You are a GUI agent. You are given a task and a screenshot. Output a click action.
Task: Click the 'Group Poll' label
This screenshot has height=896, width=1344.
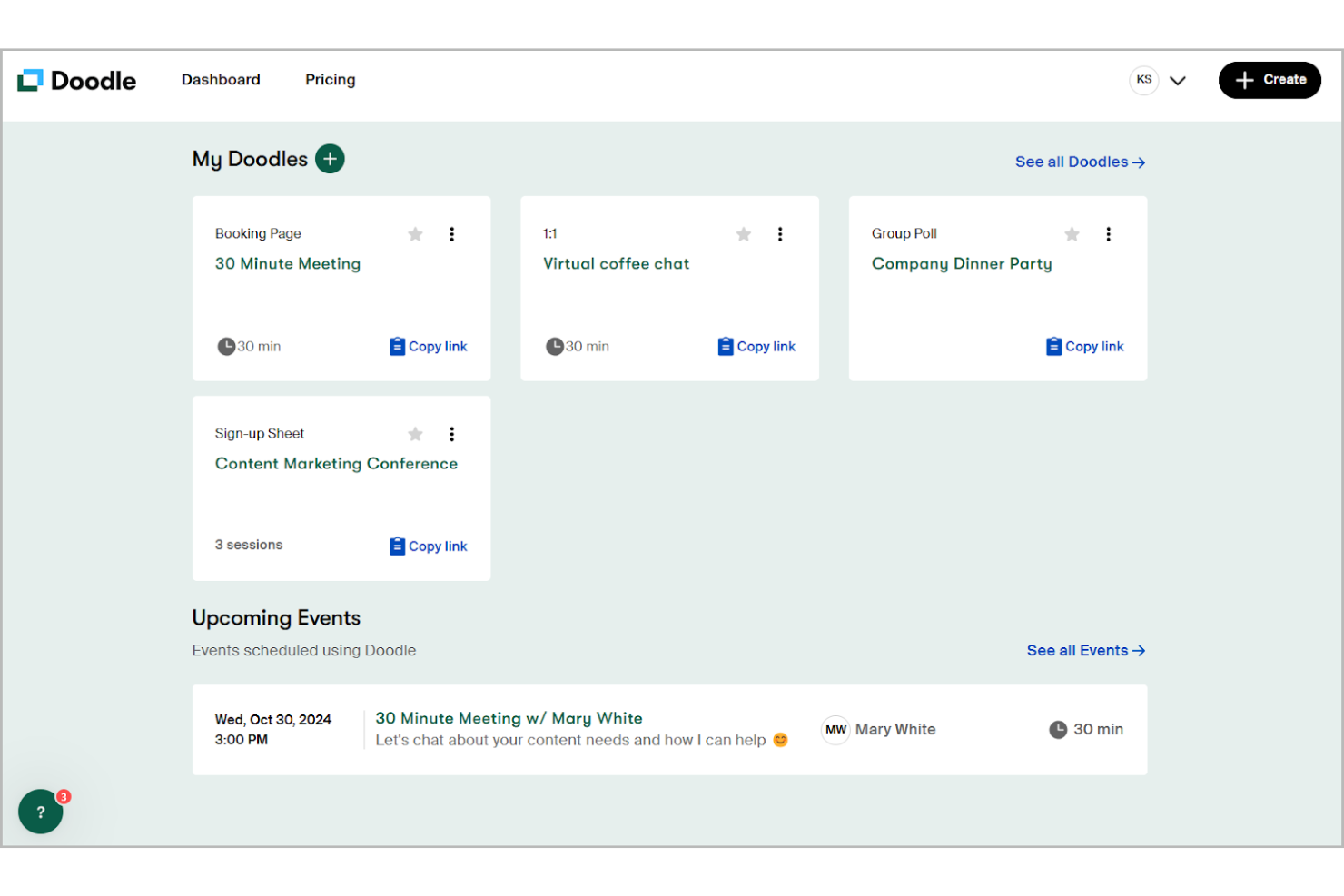(904, 233)
